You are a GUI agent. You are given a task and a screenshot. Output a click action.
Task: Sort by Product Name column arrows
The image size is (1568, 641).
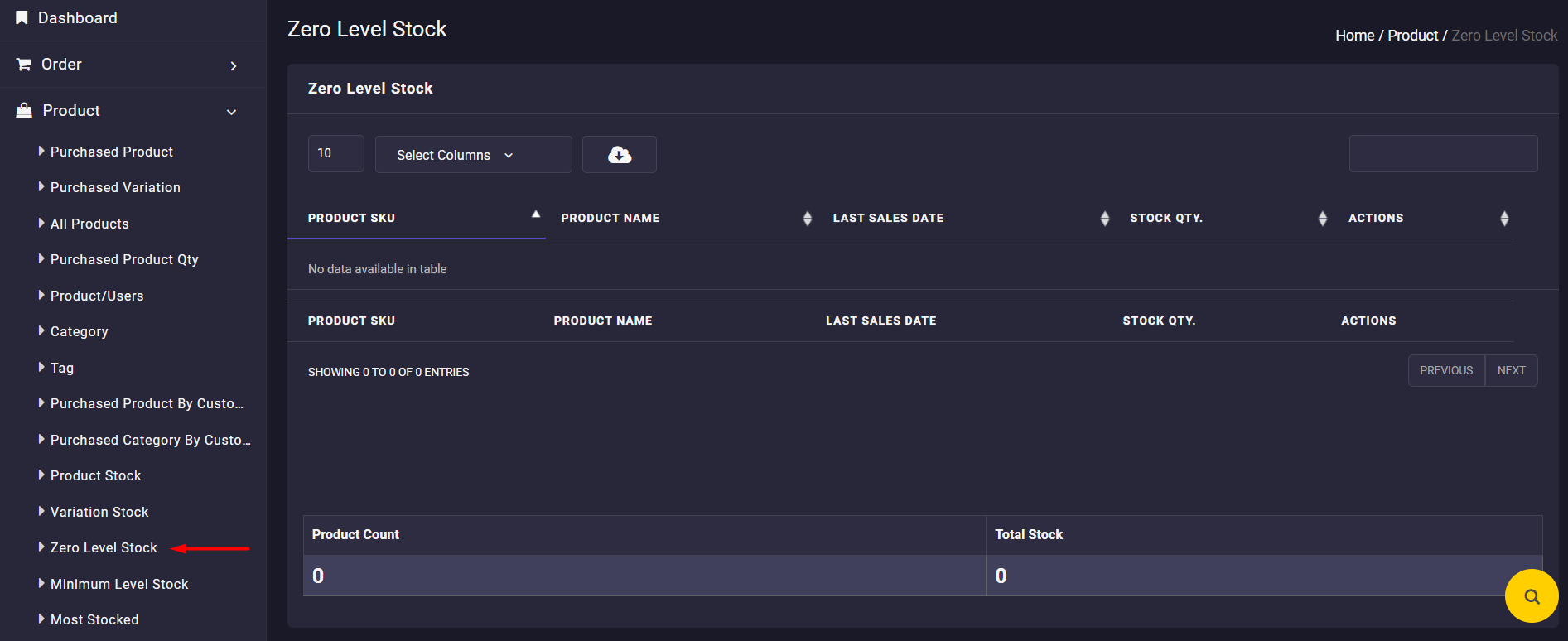pyautogui.click(x=807, y=219)
